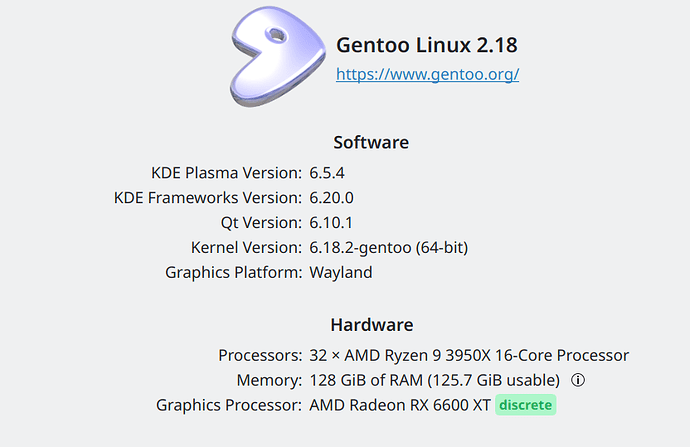The height and width of the screenshot is (447, 690).
Task: Select the Wayland graphics platform value
Action: (341, 272)
